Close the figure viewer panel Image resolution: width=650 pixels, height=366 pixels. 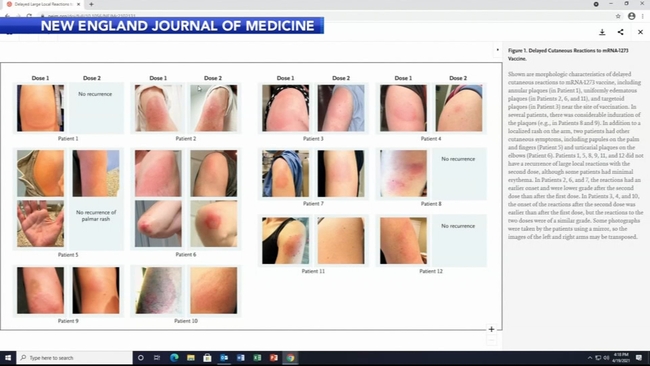[x=640, y=32]
